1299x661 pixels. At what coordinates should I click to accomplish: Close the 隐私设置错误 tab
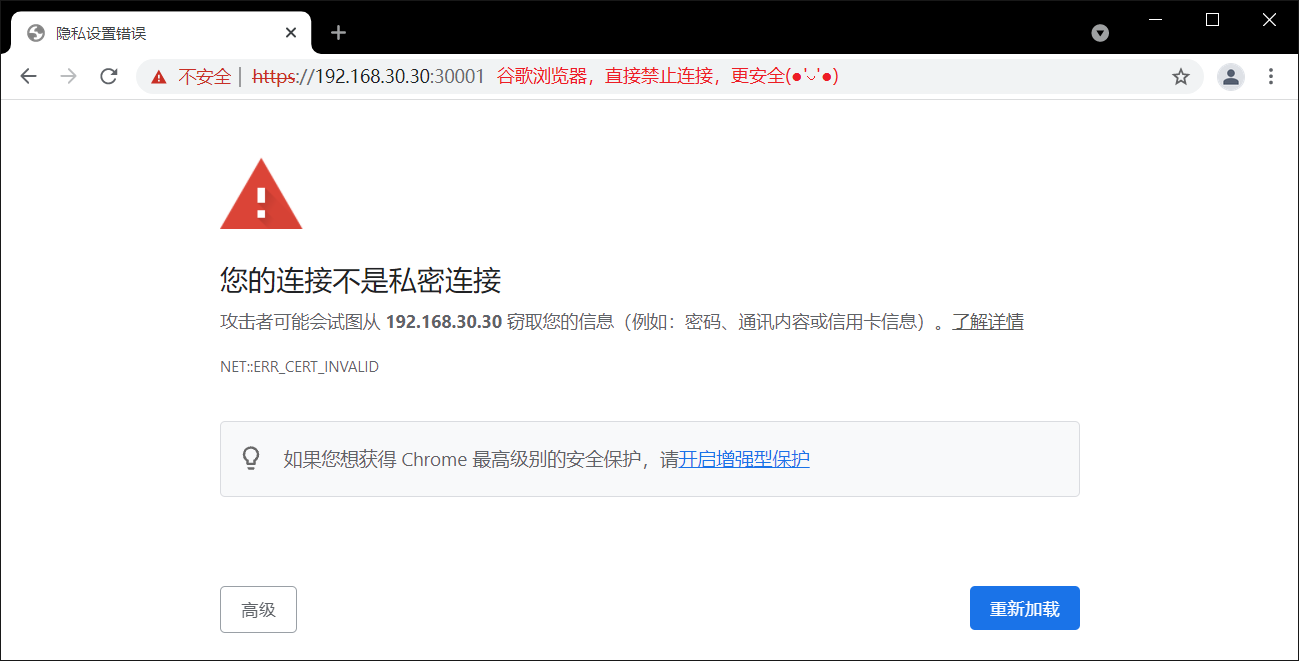pos(291,33)
